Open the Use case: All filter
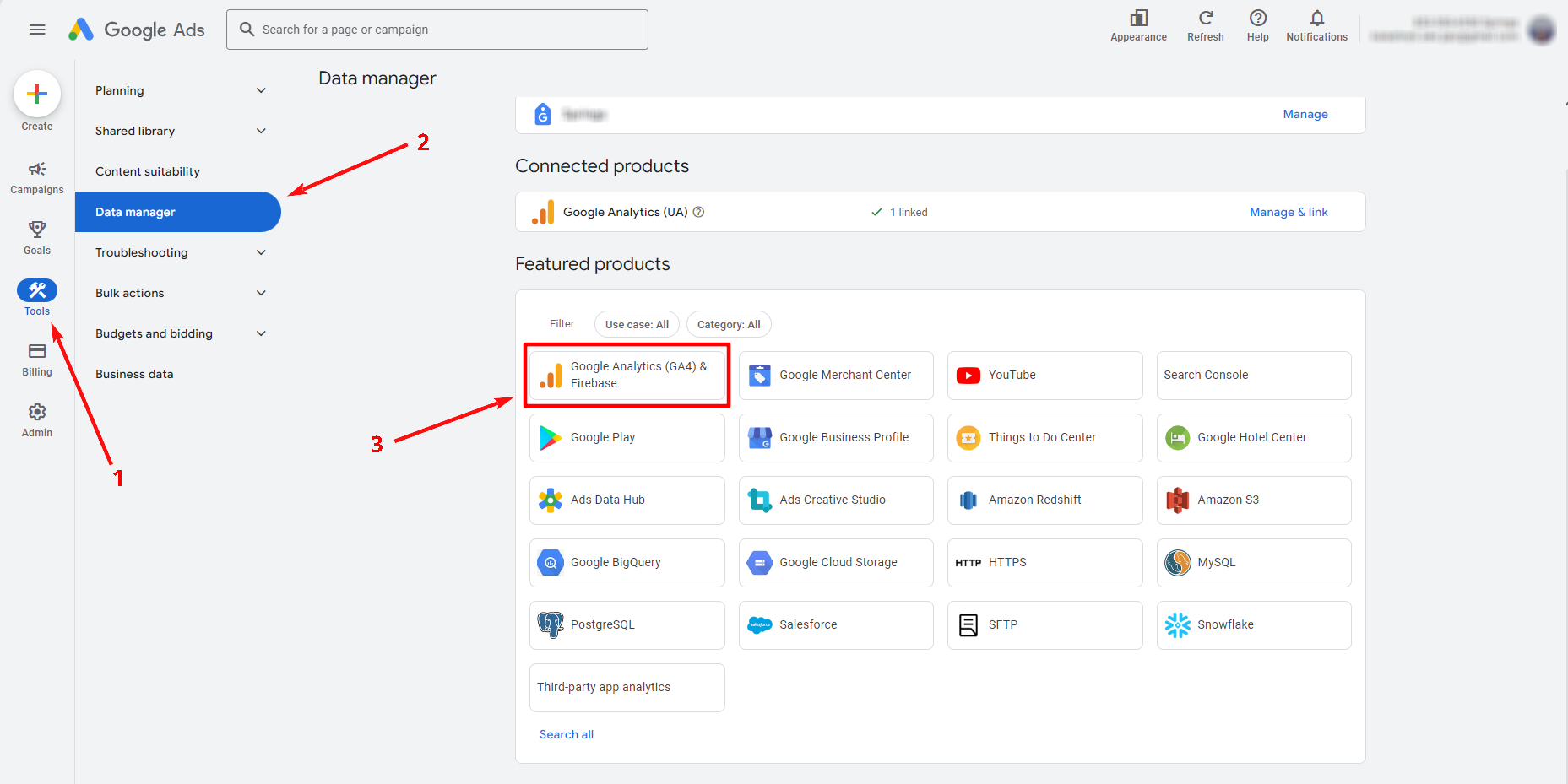This screenshot has height=784, width=1568. coord(637,324)
